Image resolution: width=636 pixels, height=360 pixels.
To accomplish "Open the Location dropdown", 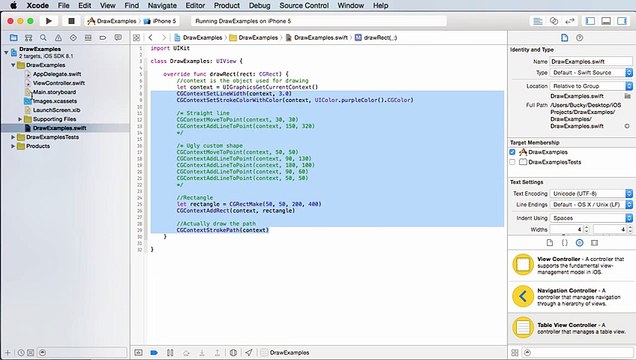I will pos(591,86).
